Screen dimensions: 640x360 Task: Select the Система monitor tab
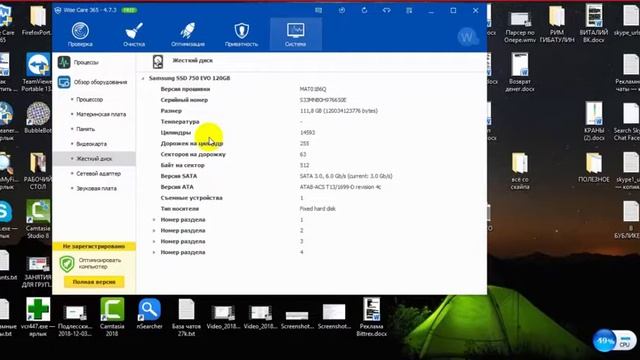[296, 35]
